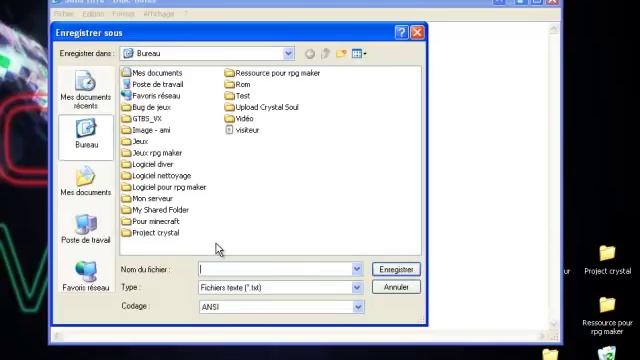
Task: Select the Jeux rpg maker folder
Action: (152, 153)
